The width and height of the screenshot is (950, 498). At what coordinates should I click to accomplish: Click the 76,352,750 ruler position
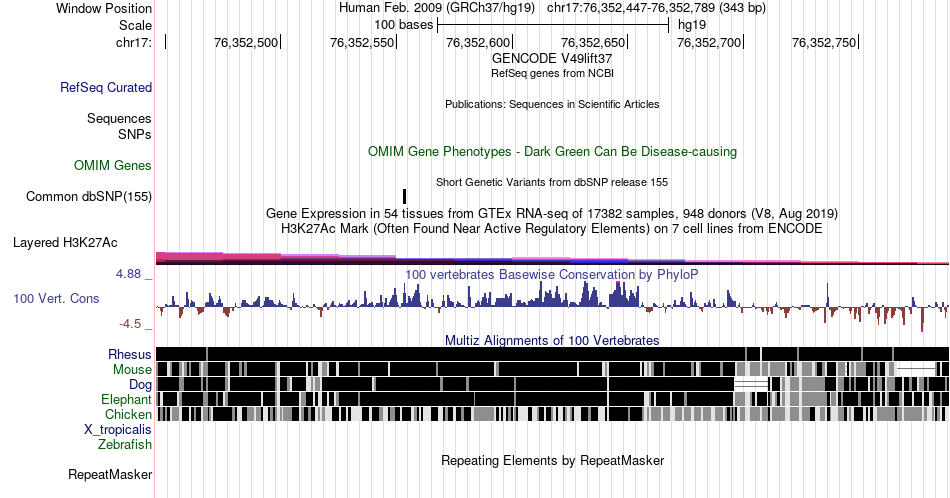[x=824, y=42]
